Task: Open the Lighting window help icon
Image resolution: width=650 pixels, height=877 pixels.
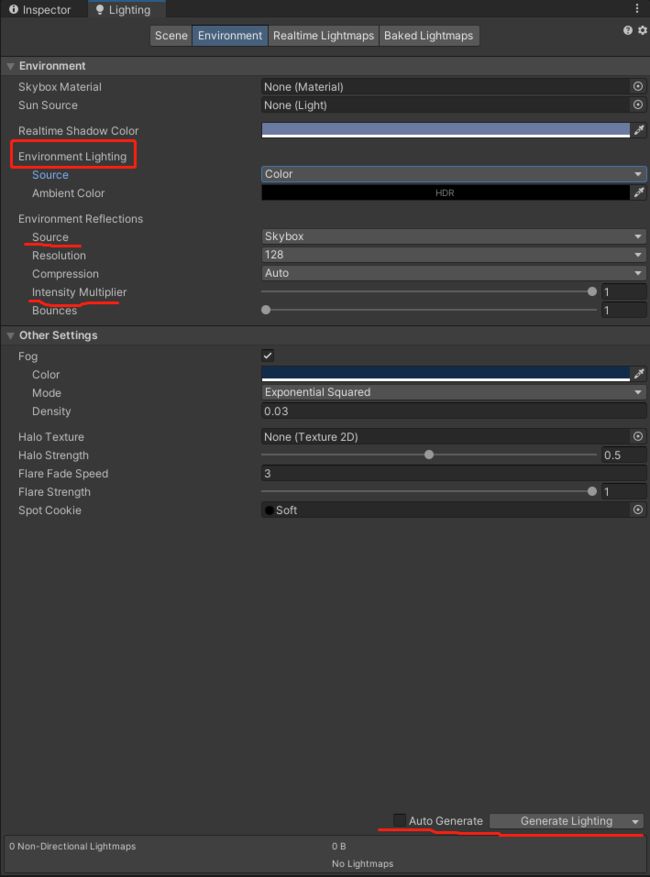Action: (x=628, y=30)
